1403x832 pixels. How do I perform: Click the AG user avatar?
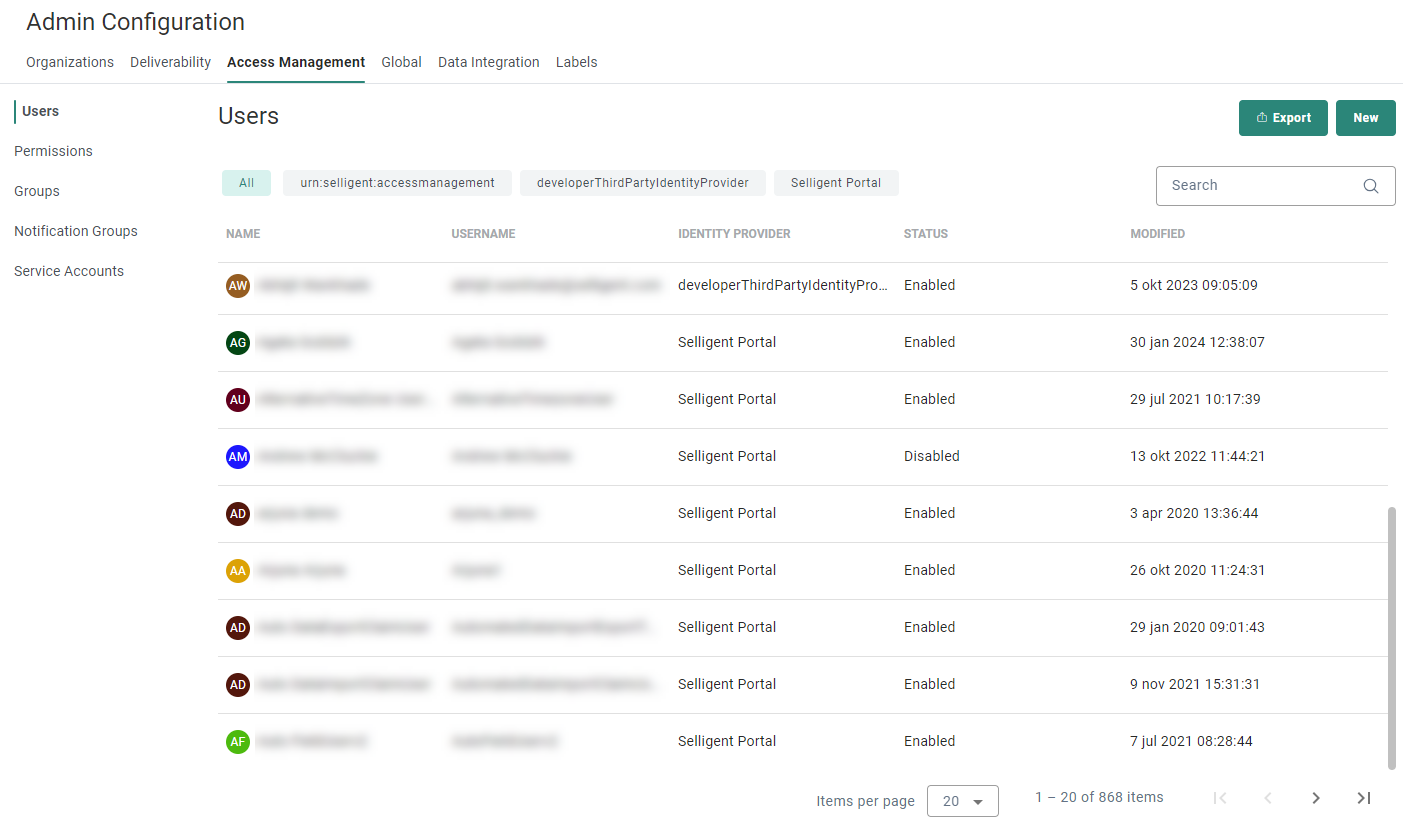click(x=237, y=343)
